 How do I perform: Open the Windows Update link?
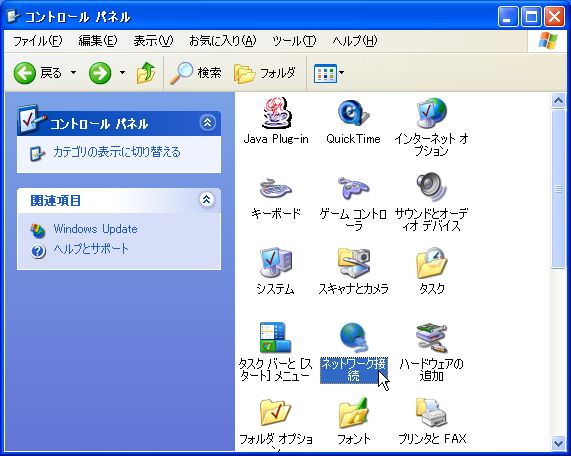[x=95, y=229]
